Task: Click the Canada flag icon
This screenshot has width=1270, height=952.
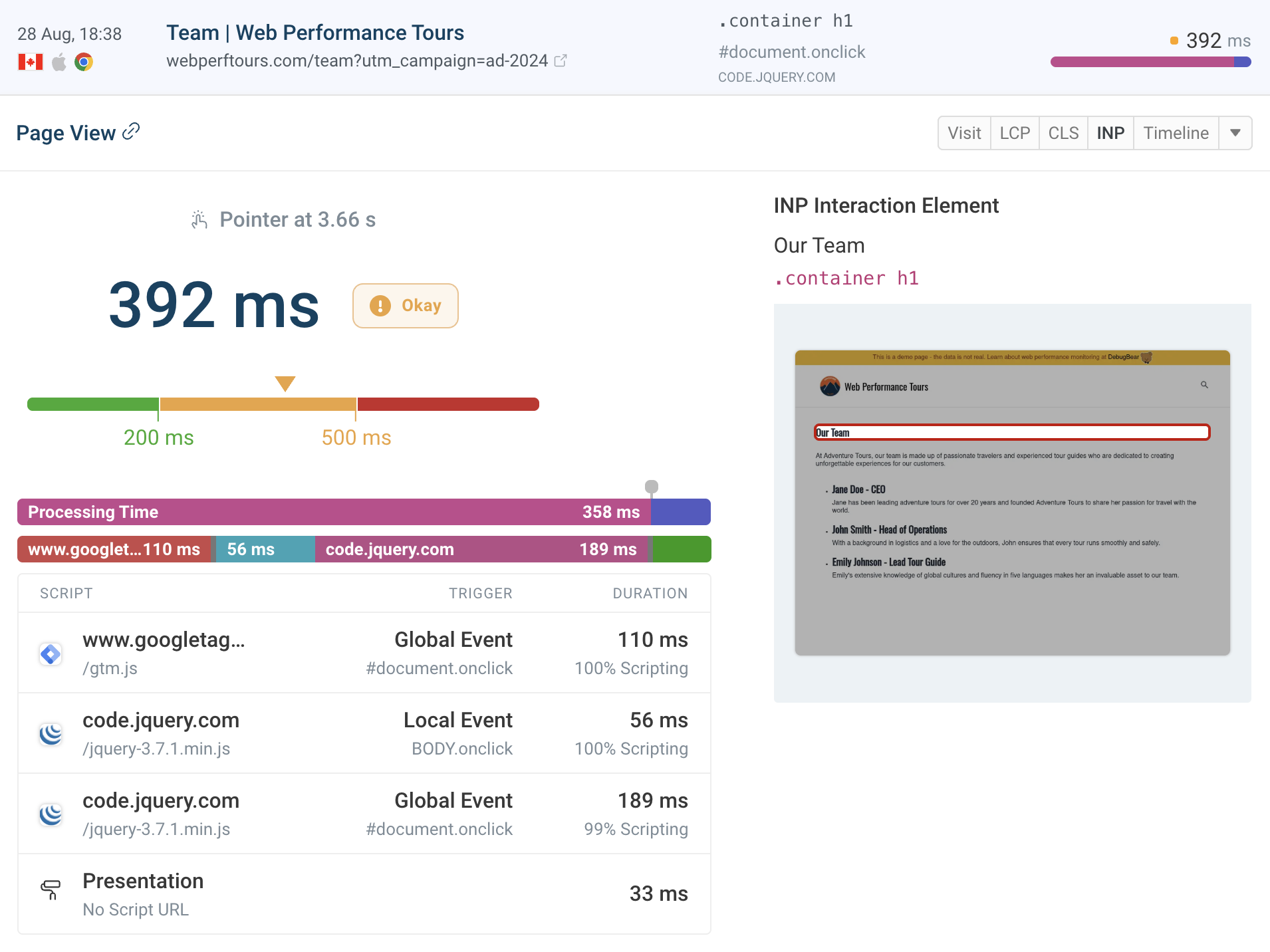Action: (x=31, y=62)
